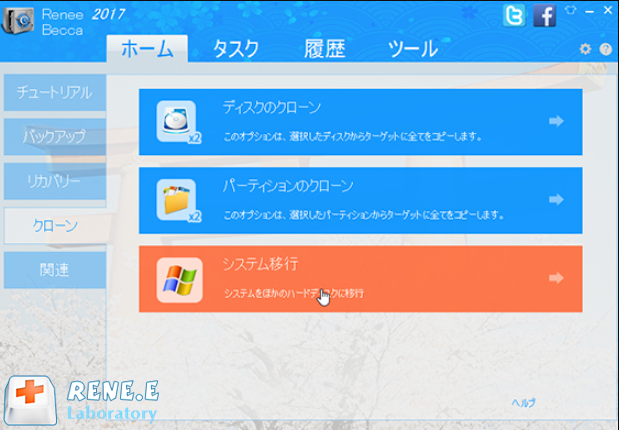Click the arrow on ディスクのクローン row
The image size is (619, 430).
point(556,121)
